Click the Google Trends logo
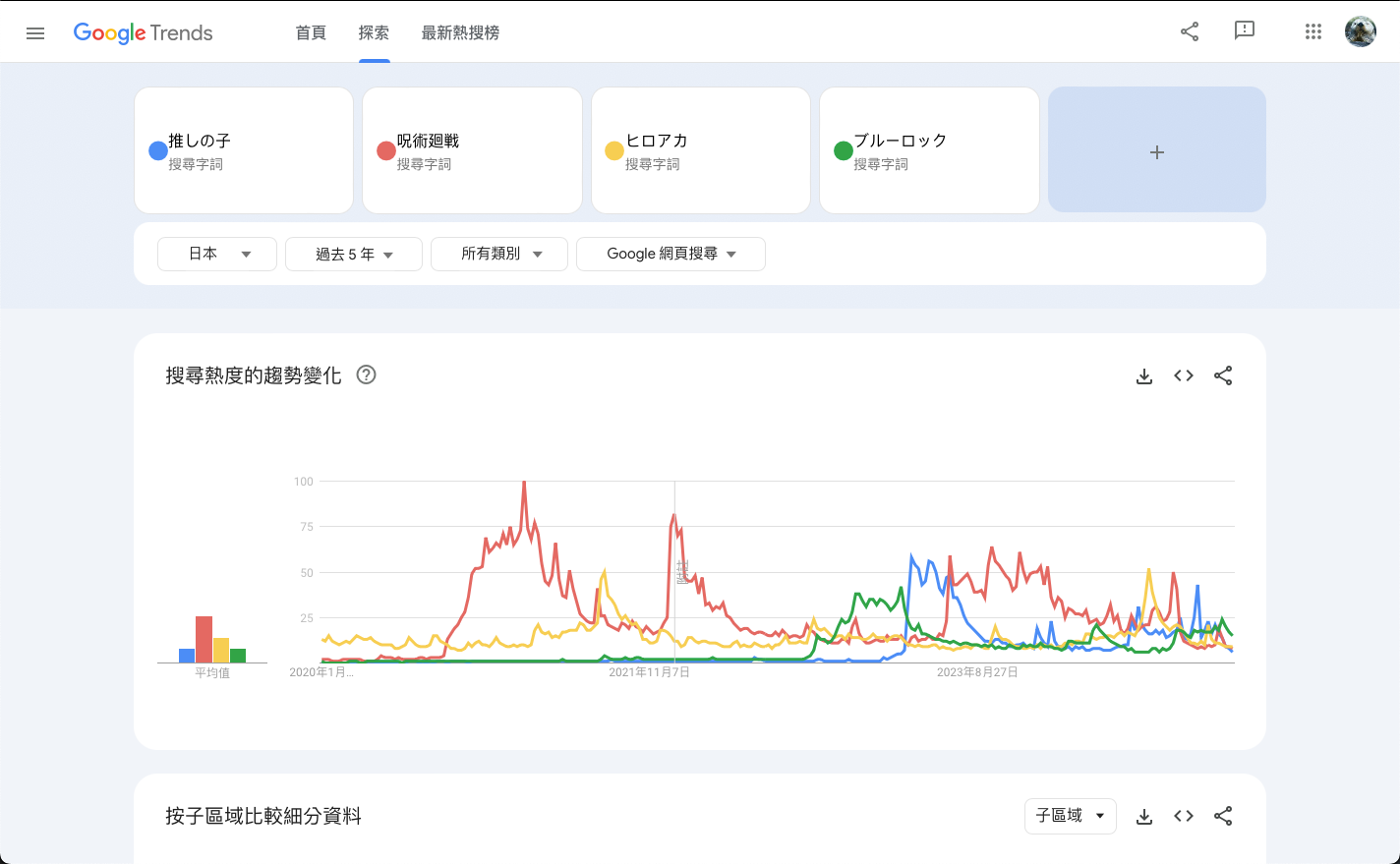 pos(144,32)
